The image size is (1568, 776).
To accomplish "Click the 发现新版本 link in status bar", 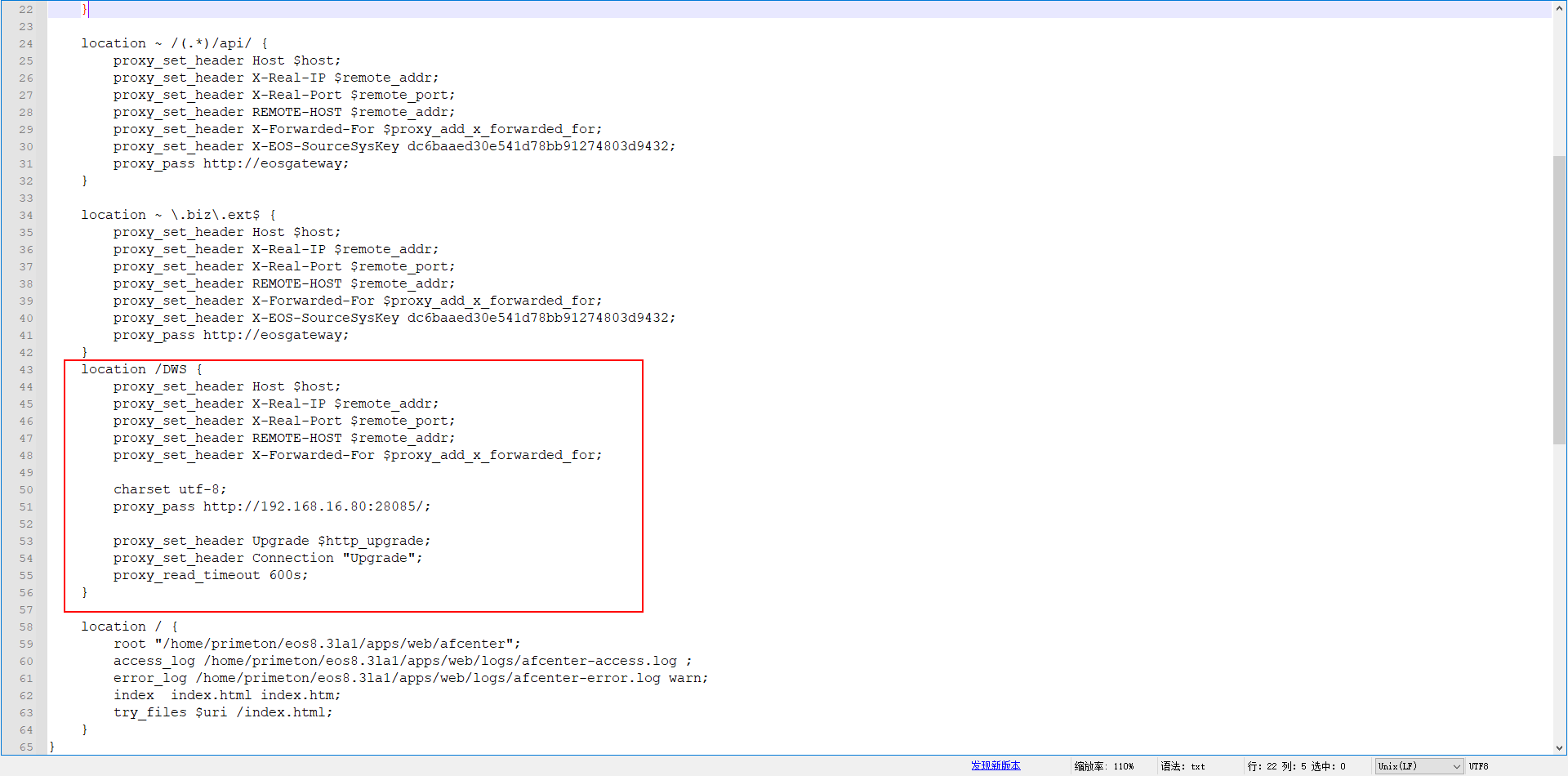I will coord(996,765).
